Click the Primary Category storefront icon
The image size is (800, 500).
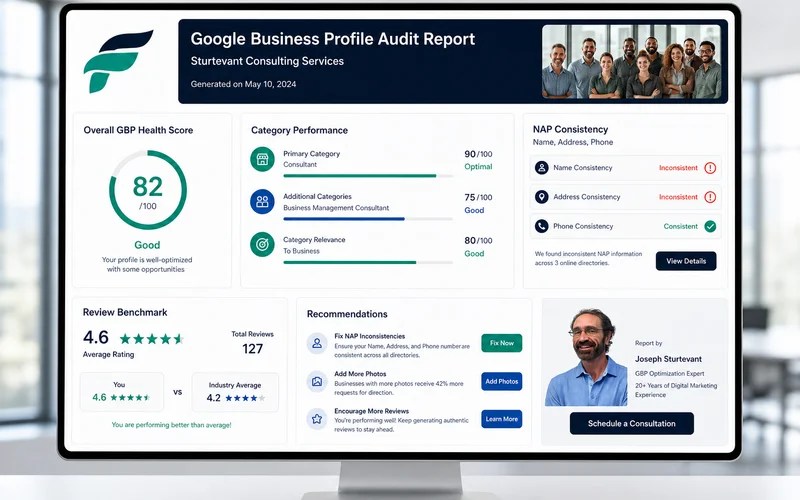click(x=262, y=159)
